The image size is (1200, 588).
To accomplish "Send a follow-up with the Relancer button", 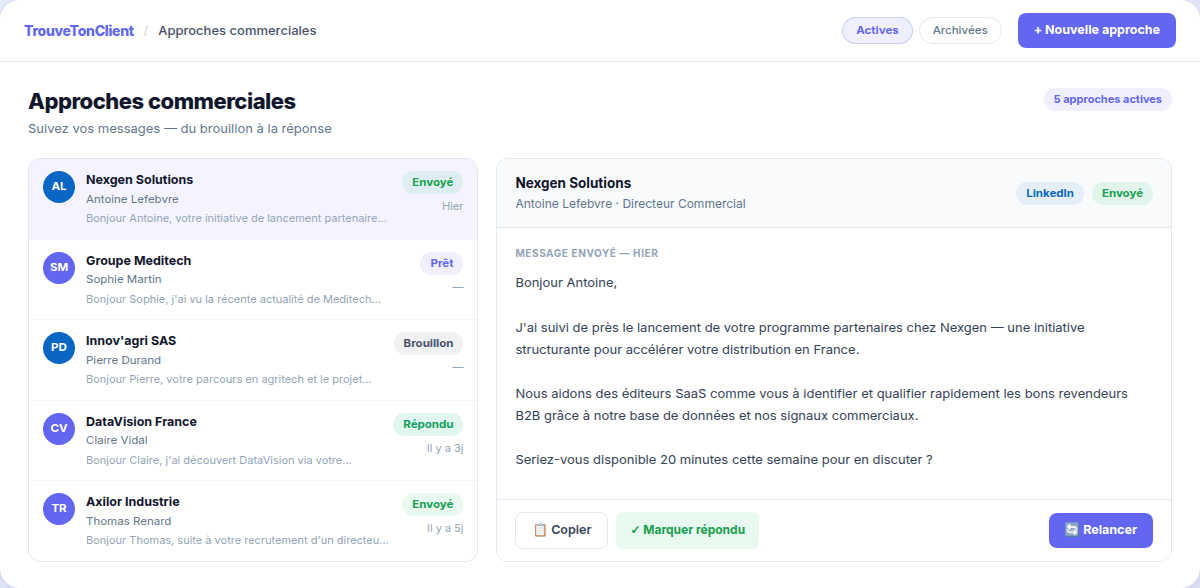I will [x=1100, y=530].
